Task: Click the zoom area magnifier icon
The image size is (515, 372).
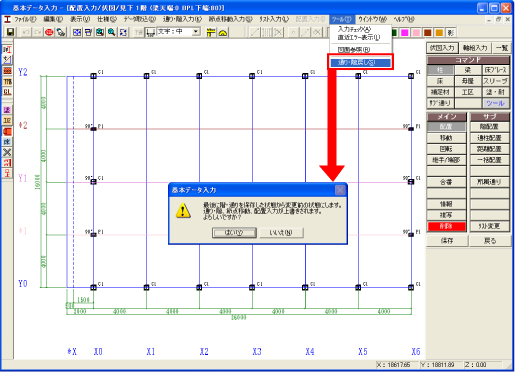Action: click(x=100, y=32)
